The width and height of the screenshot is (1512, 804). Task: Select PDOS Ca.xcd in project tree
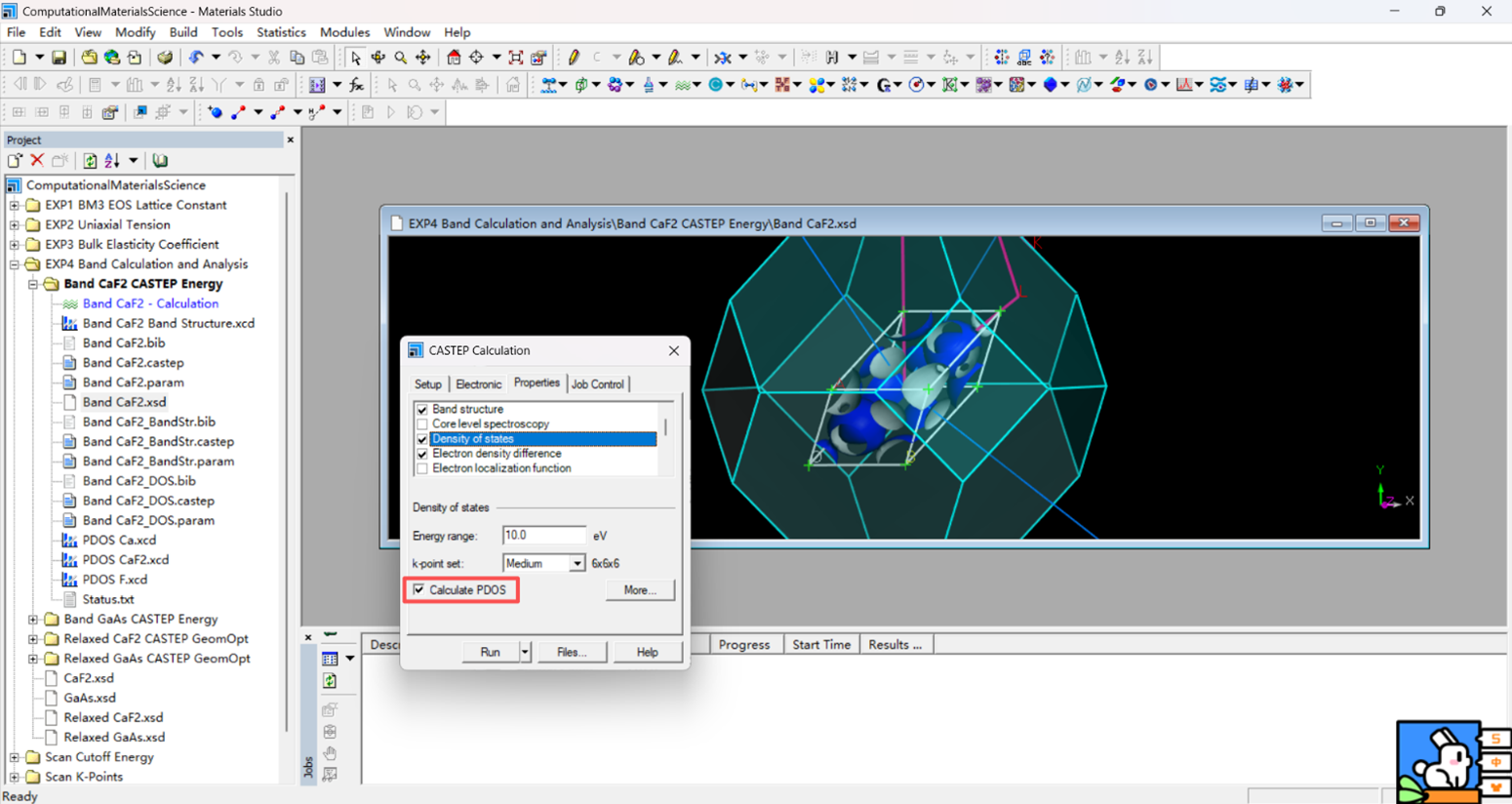pyautogui.click(x=119, y=540)
